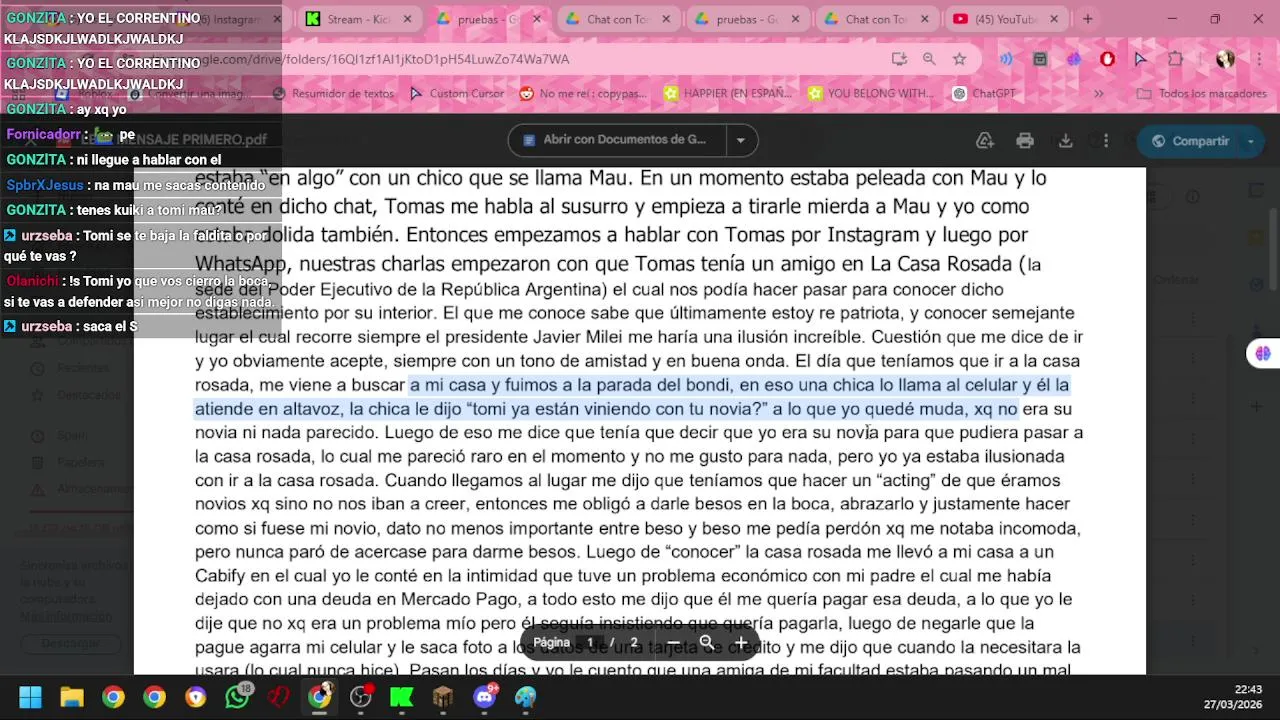Show more bookmarks with the chevron

click(1098, 93)
